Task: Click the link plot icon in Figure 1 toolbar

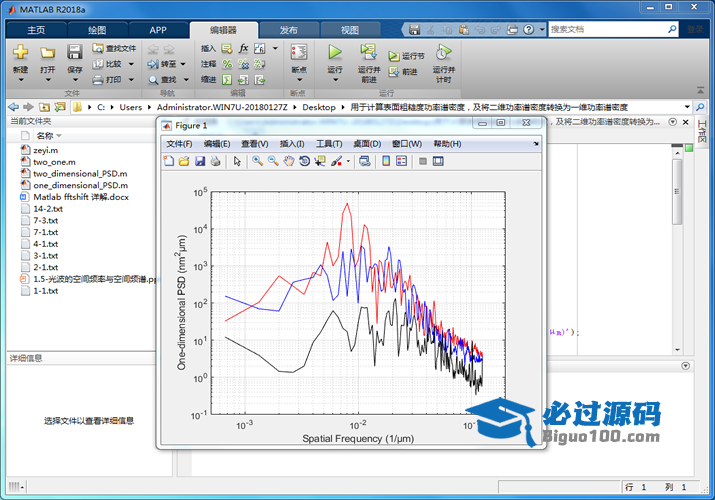Action: point(364,161)
